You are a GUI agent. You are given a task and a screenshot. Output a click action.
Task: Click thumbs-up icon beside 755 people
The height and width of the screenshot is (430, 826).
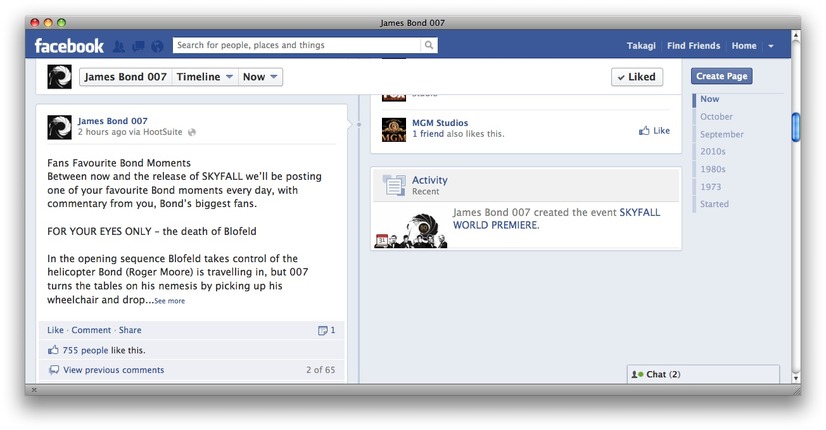point(53,350)
